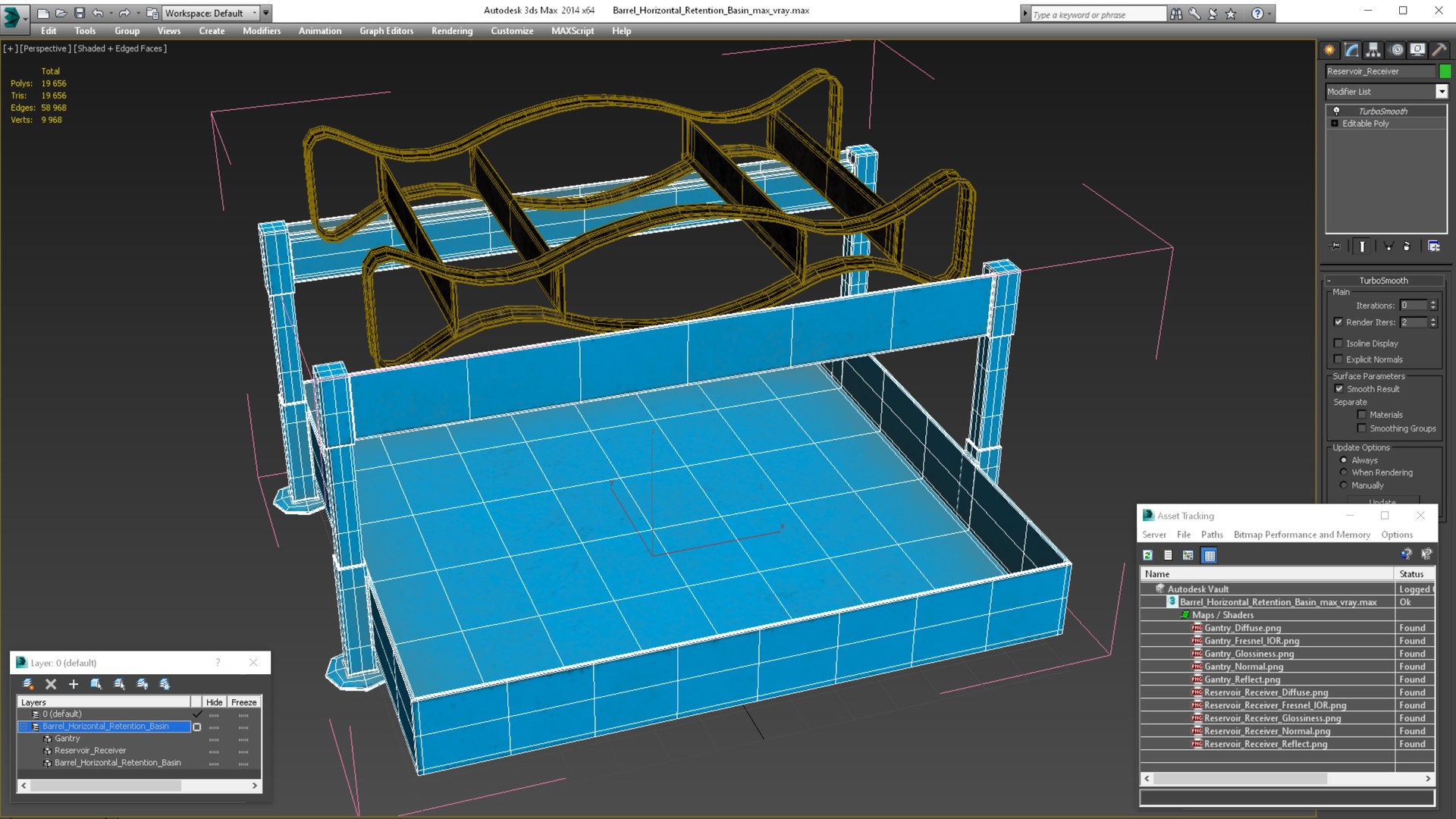
Task: Open the Rendering menu
Action: tap(451, 31)
